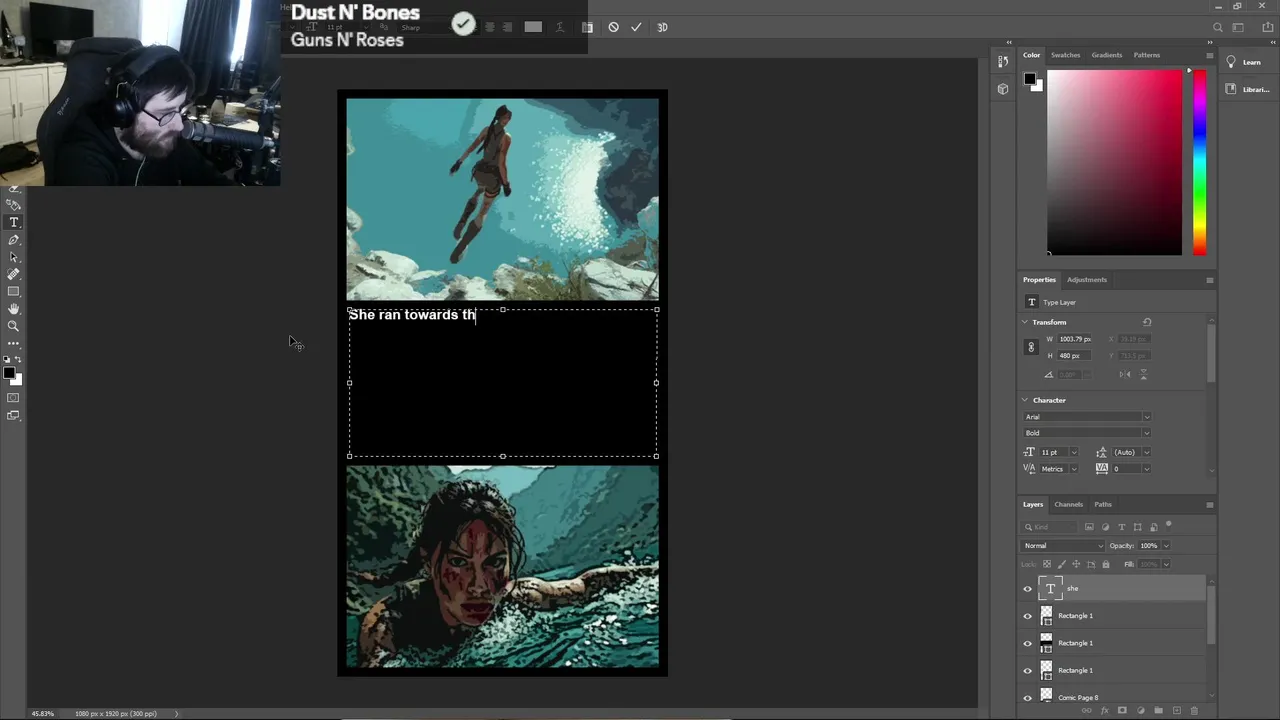The image size is (1280, 720).
Task: Toggle lock all padlock icon
Action: click(x=1105, y=564)
